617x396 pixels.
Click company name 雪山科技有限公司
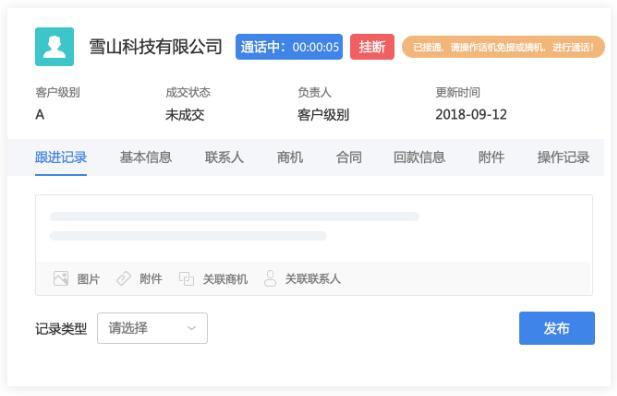pyautogui.click(x=156, y=47)
